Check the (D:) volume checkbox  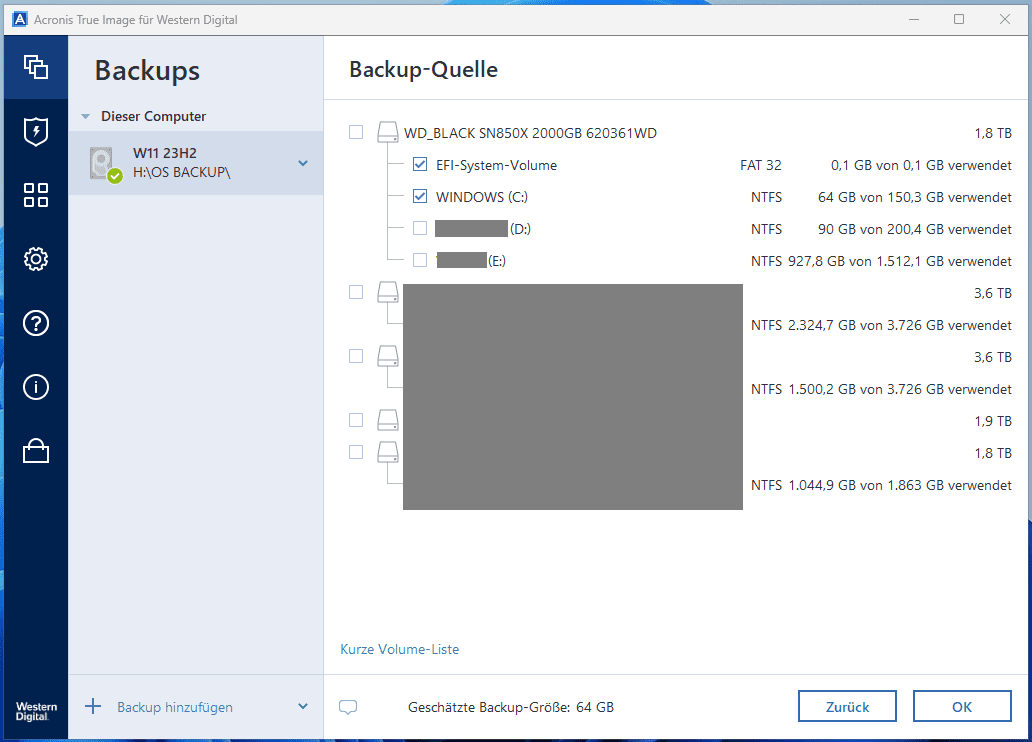[x=420, y=229]
